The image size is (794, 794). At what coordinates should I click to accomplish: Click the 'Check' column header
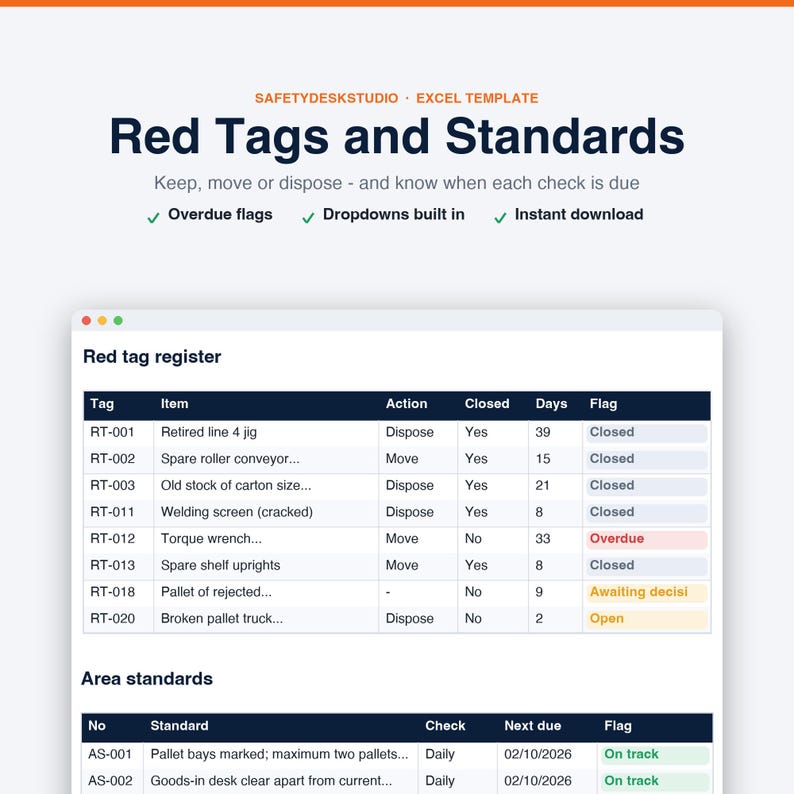[445, 726]
